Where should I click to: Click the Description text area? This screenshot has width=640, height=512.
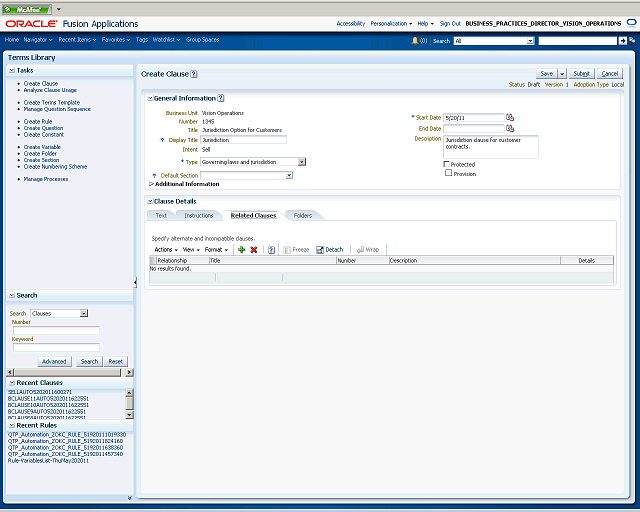tap(491, 147)
